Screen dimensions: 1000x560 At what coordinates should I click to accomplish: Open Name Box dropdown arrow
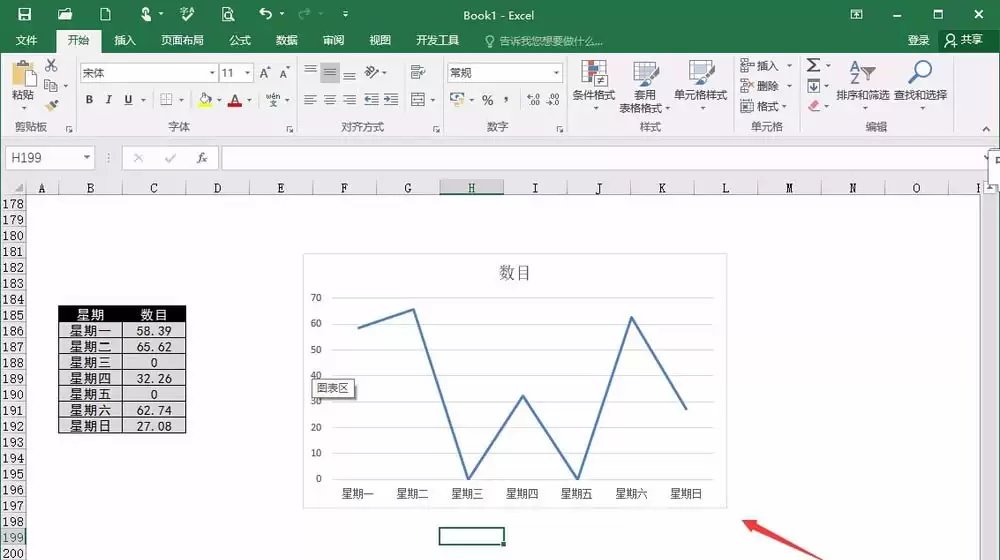(x=87, y=158)
